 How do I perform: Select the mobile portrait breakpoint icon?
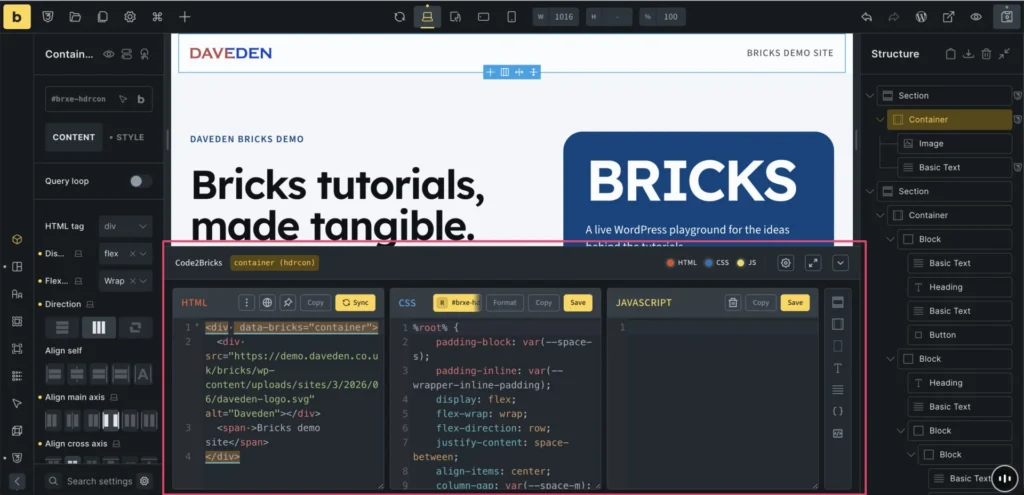click(512, 17)
